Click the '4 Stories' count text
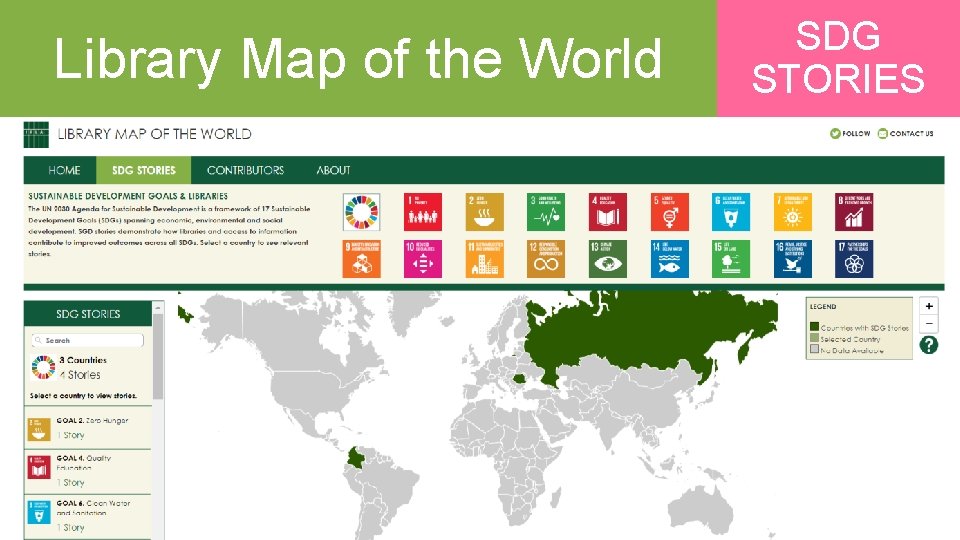The image size is (960, 540). [80, 375]
